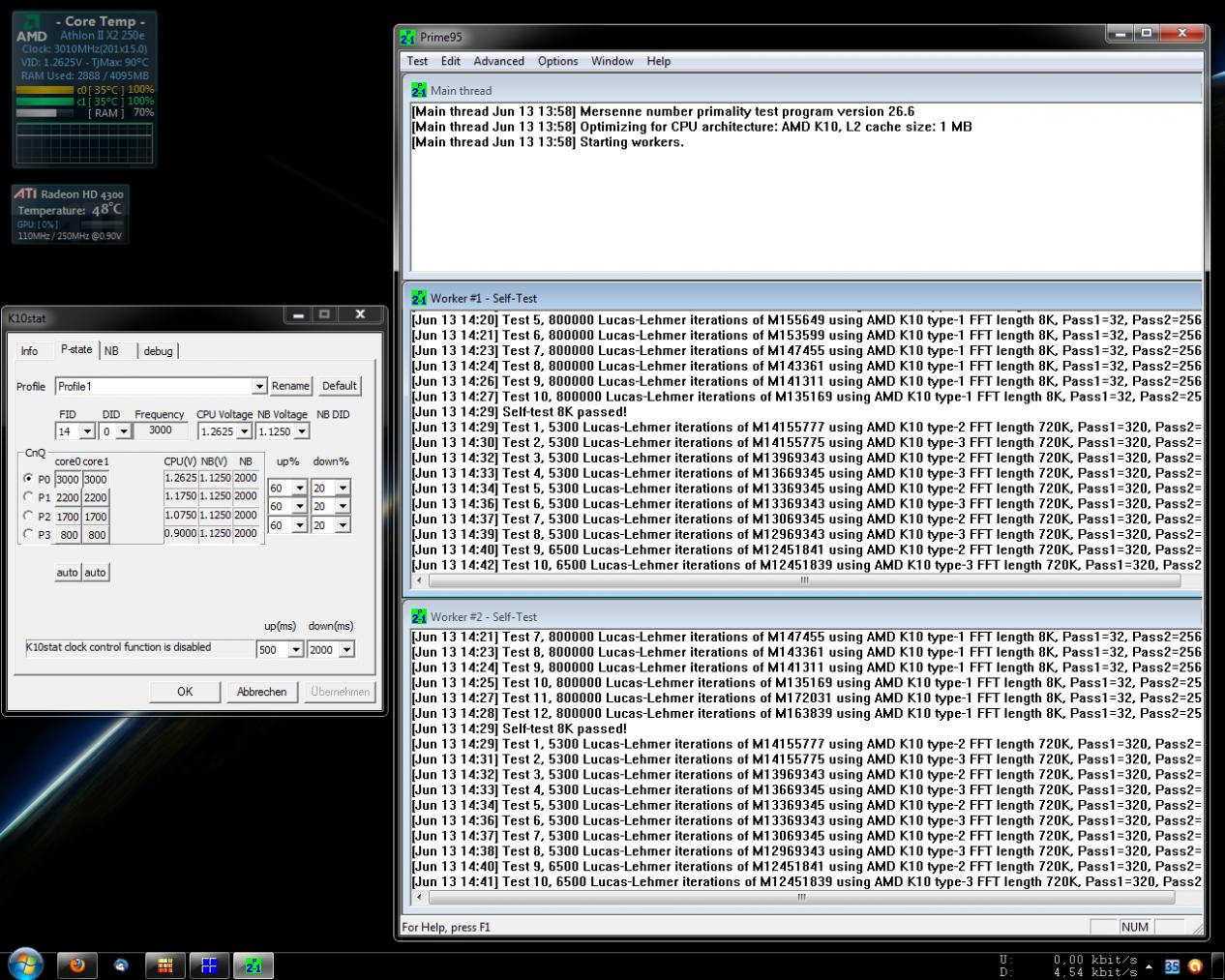Open the NB Voltage dropdown 1.1250
Viewport: 1225px width, 980px height.
[x=302, y=431]
